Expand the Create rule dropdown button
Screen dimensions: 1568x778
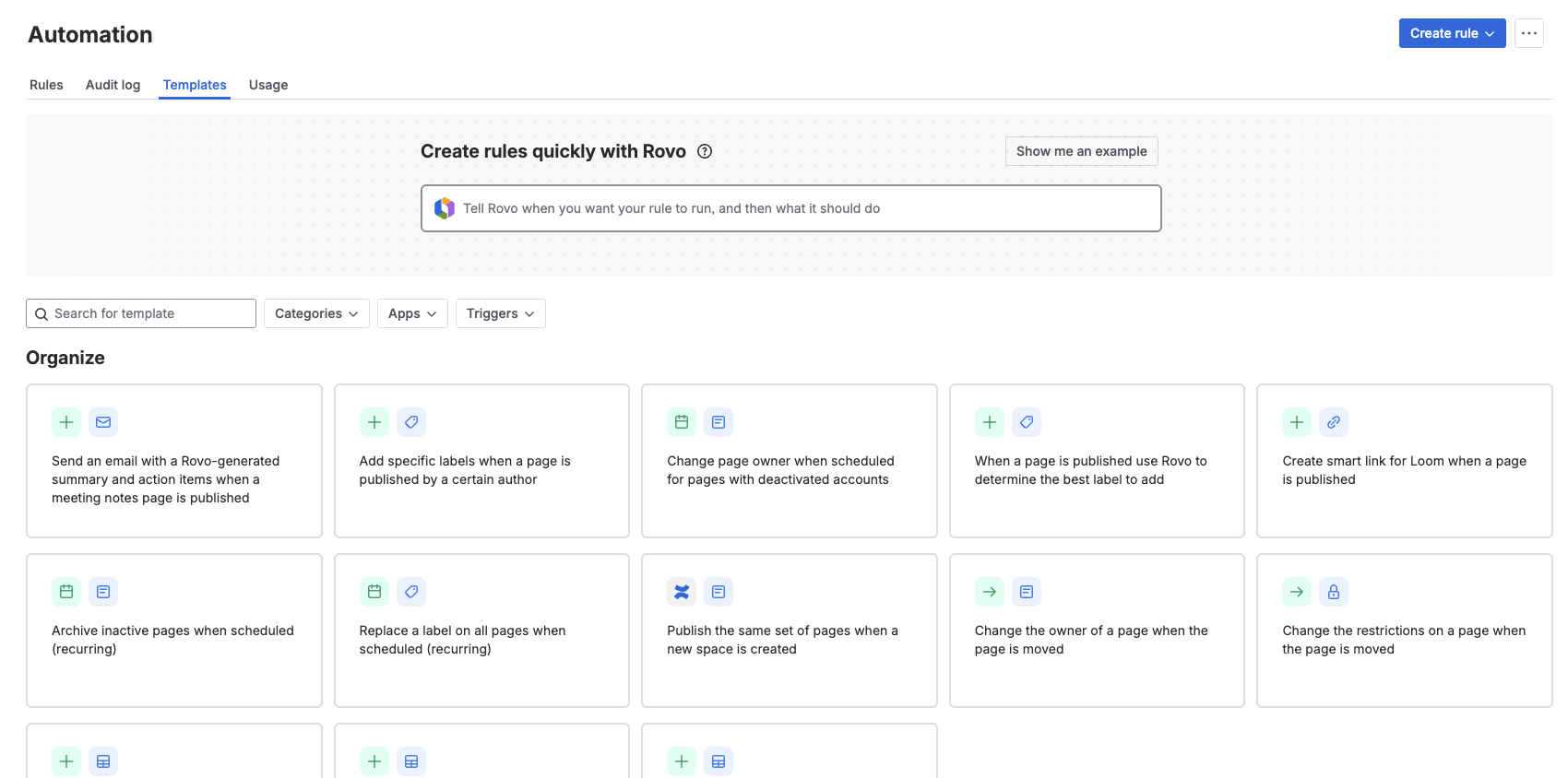1453,33
